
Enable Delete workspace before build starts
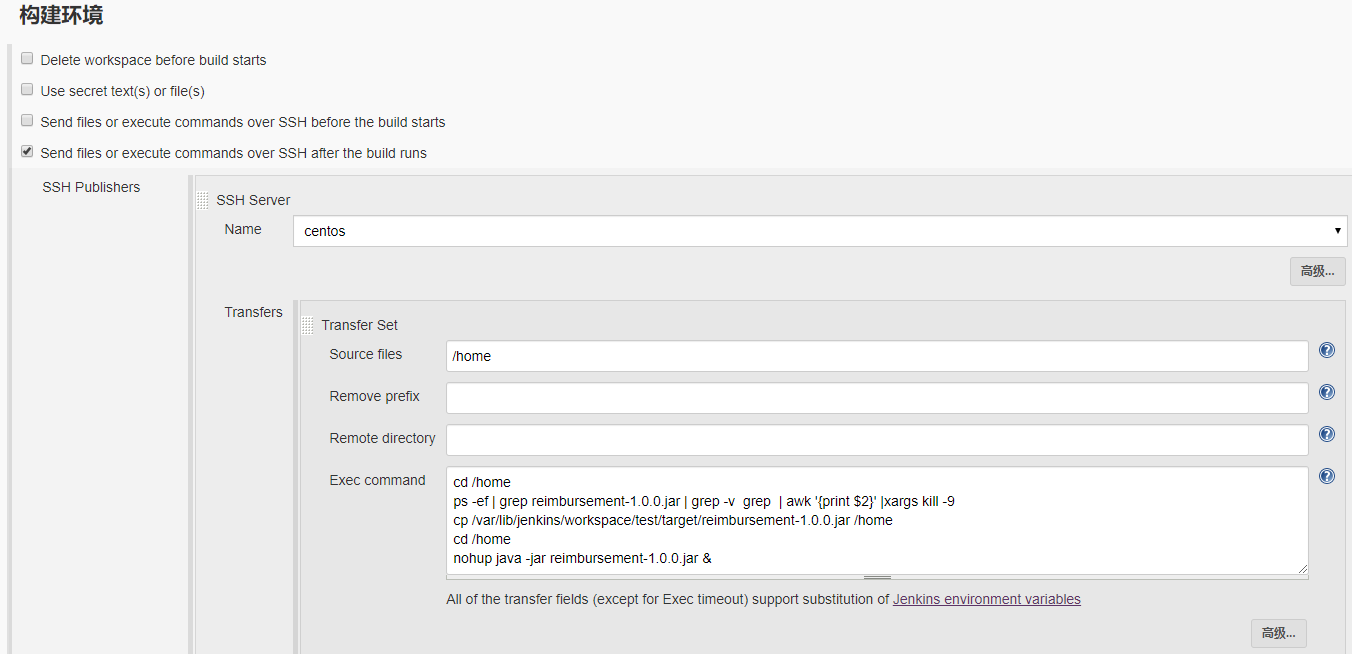tap(27, 59)
